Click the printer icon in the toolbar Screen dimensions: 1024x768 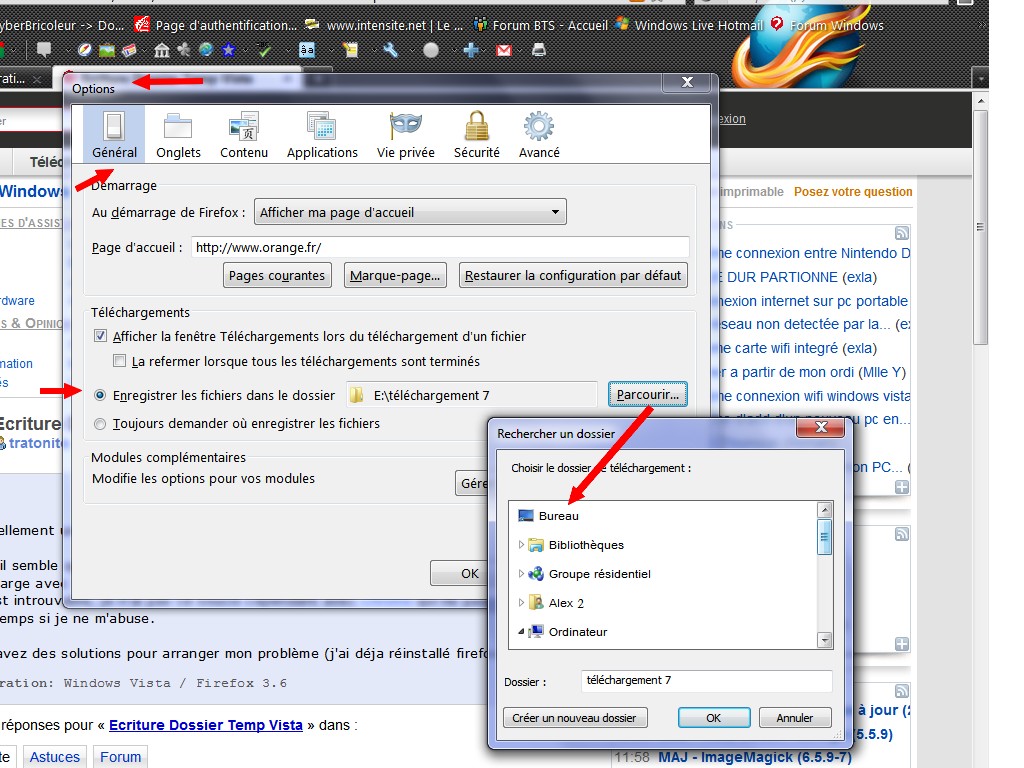(x=539, y=49)
